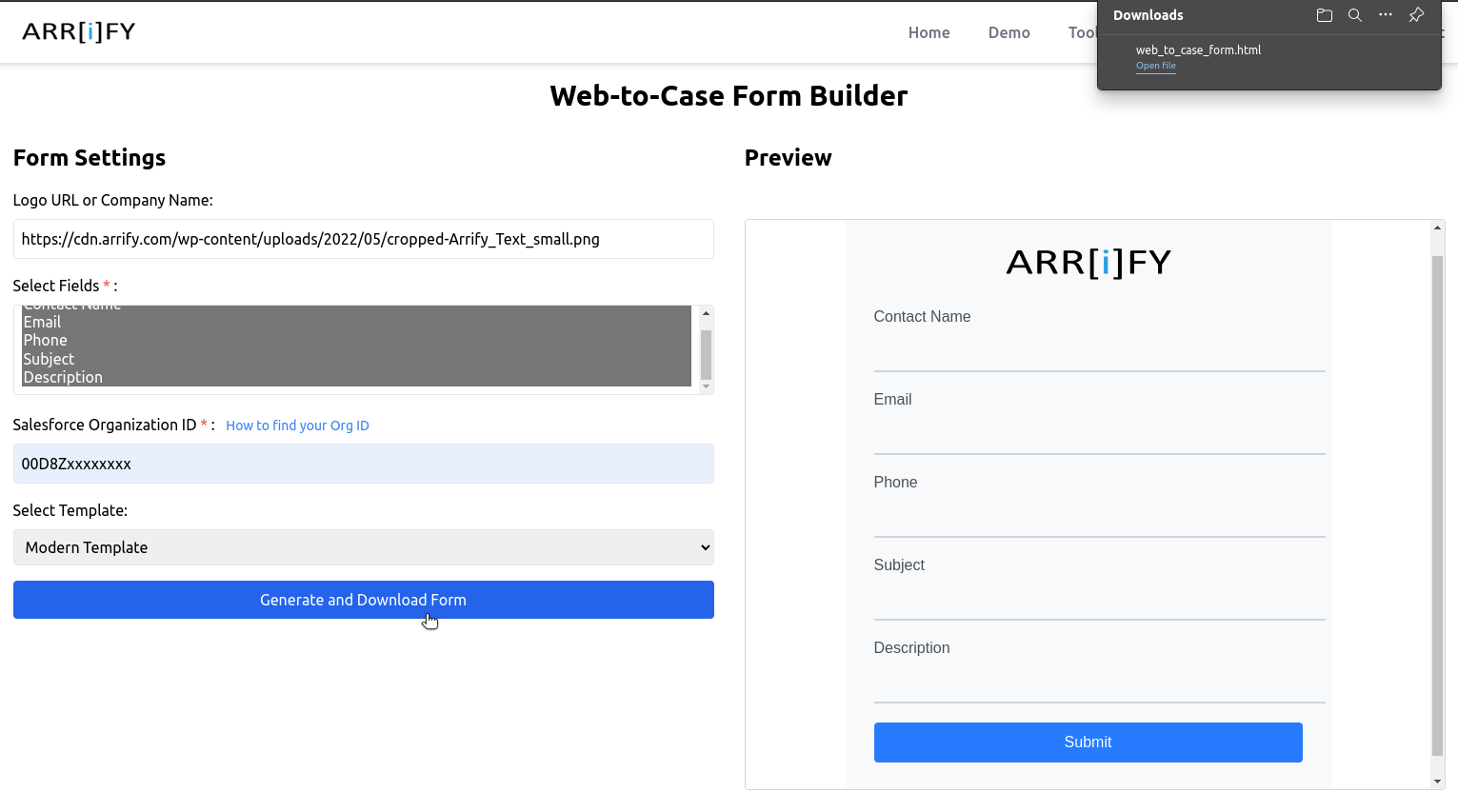Open the Tools menu item
The width and height of the screenshot is (1458, 812).
1083,32
